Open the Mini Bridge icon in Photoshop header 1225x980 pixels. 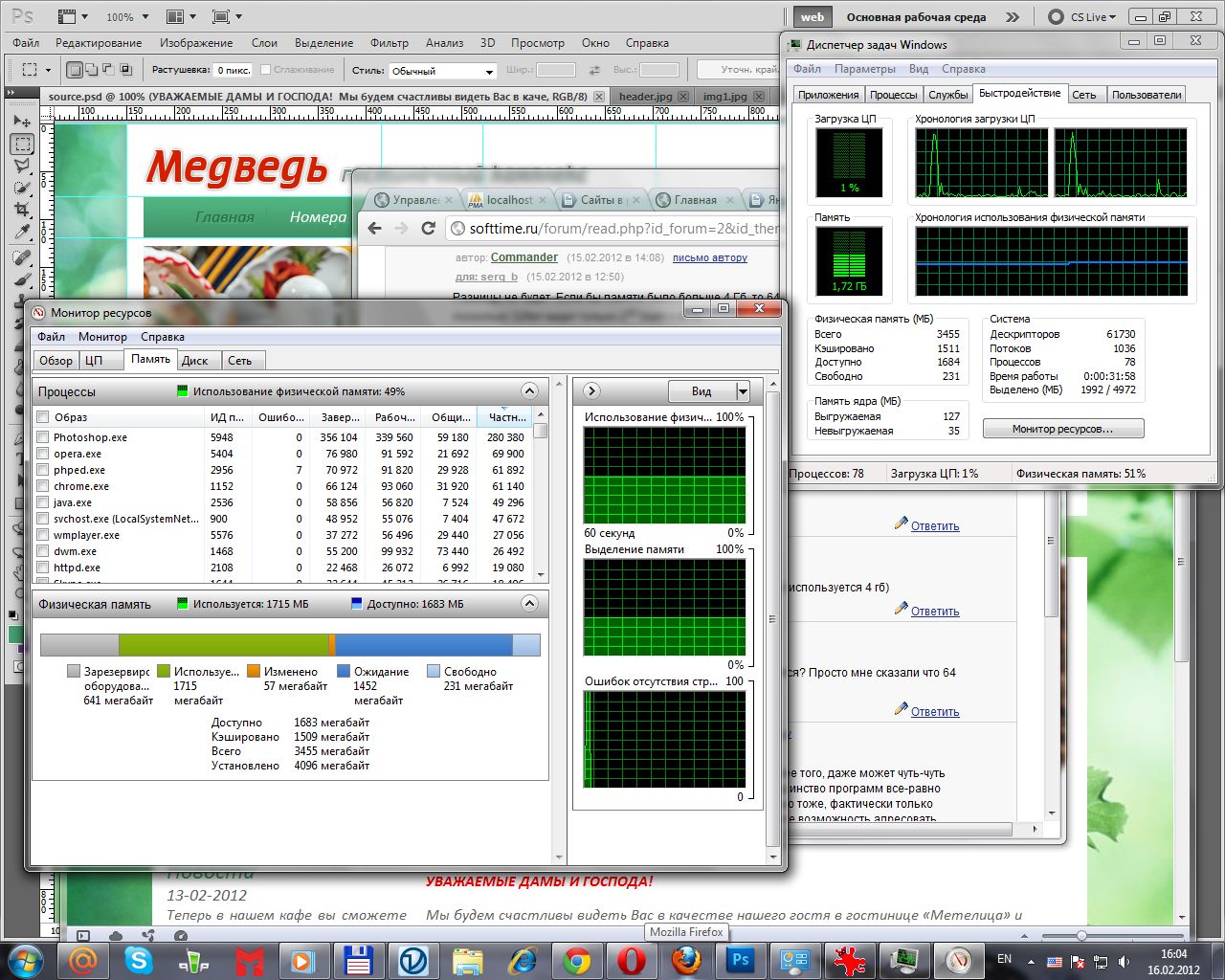(x=68, y=16)
